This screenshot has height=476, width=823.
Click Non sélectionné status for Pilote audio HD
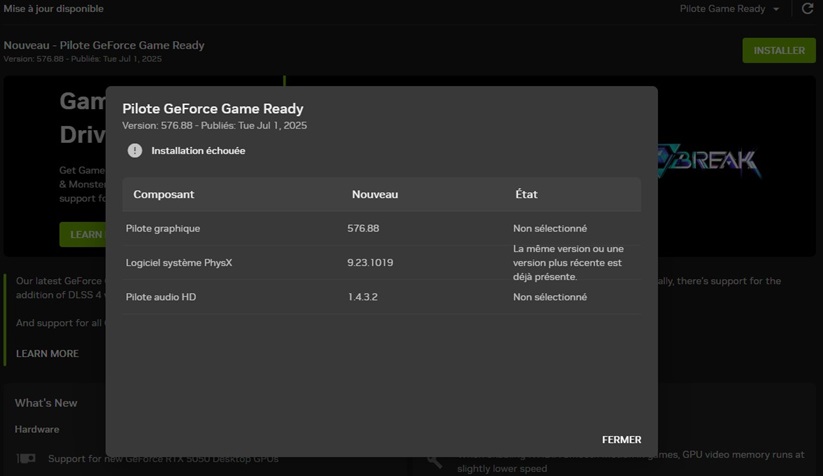tap(550, 297)
